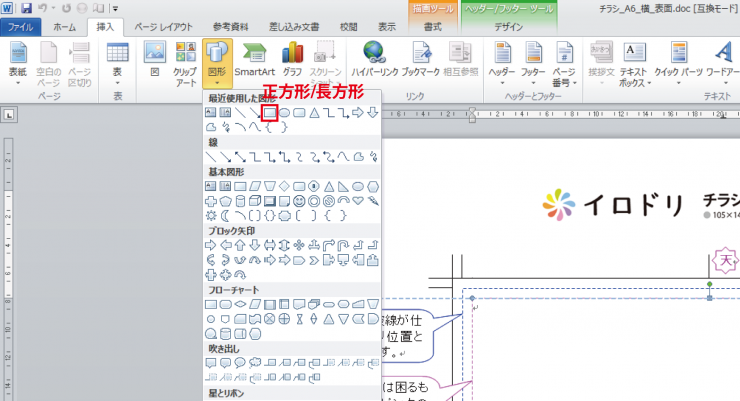Click the 空白のページ blank page button
The width and height of the screenshot is (740, 401).
pyautogui.click(x=49, y=65)
